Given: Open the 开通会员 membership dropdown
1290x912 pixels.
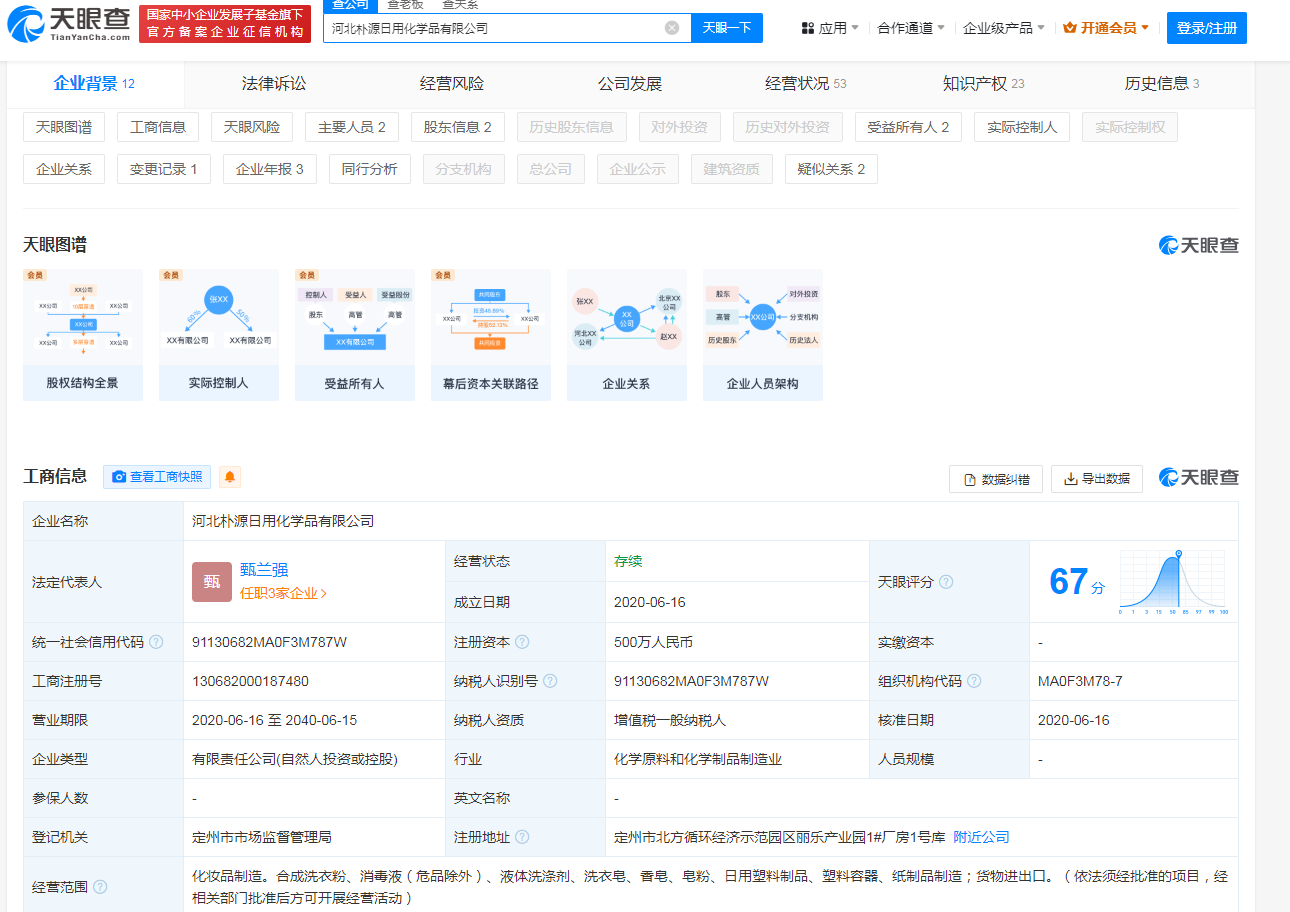Looking at the screenshot, I should pos(1106,28).
